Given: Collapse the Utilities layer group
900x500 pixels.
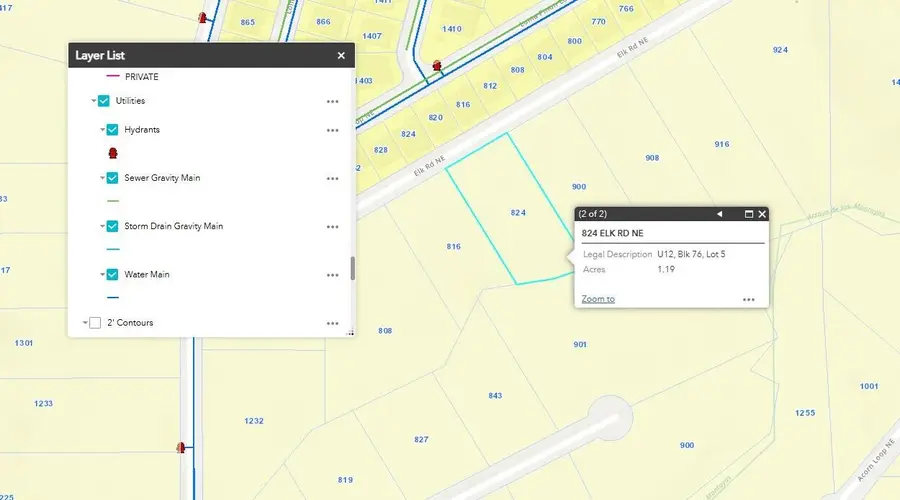Looking at the screenshot, I should click(x=92, y=101).
